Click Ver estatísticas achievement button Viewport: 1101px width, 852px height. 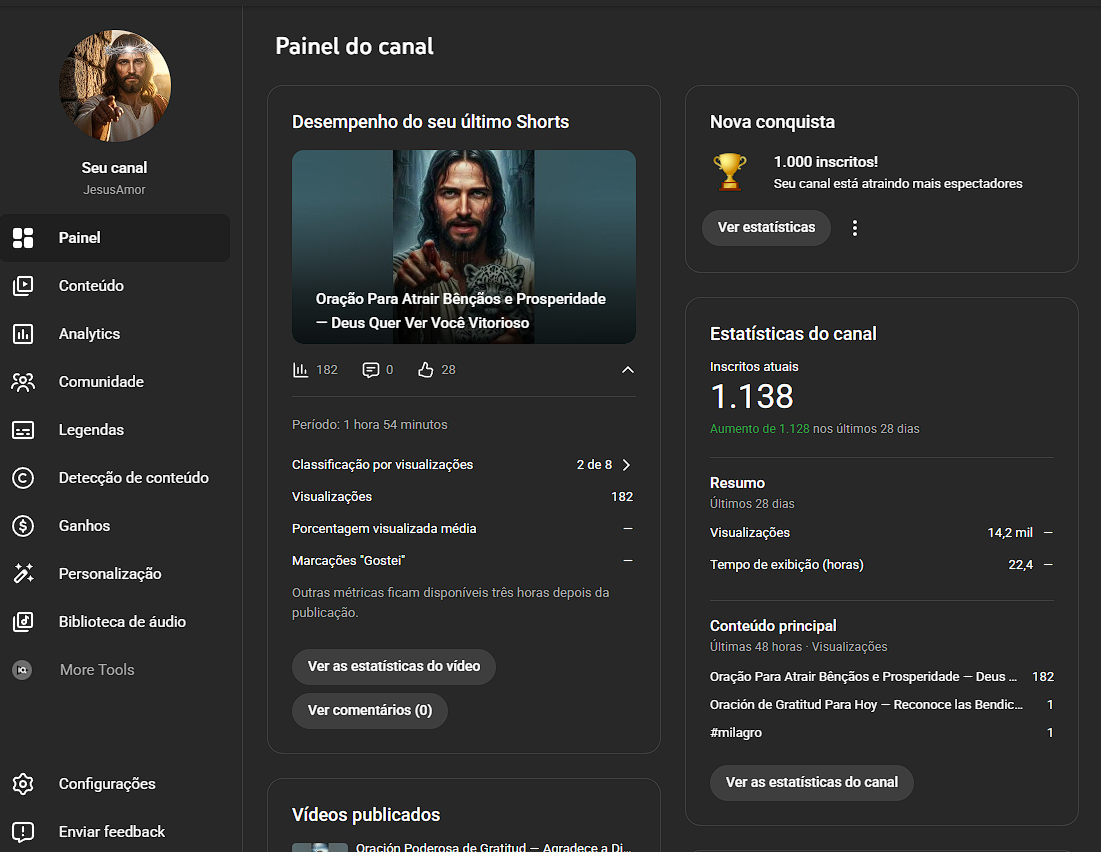[766, 228]
